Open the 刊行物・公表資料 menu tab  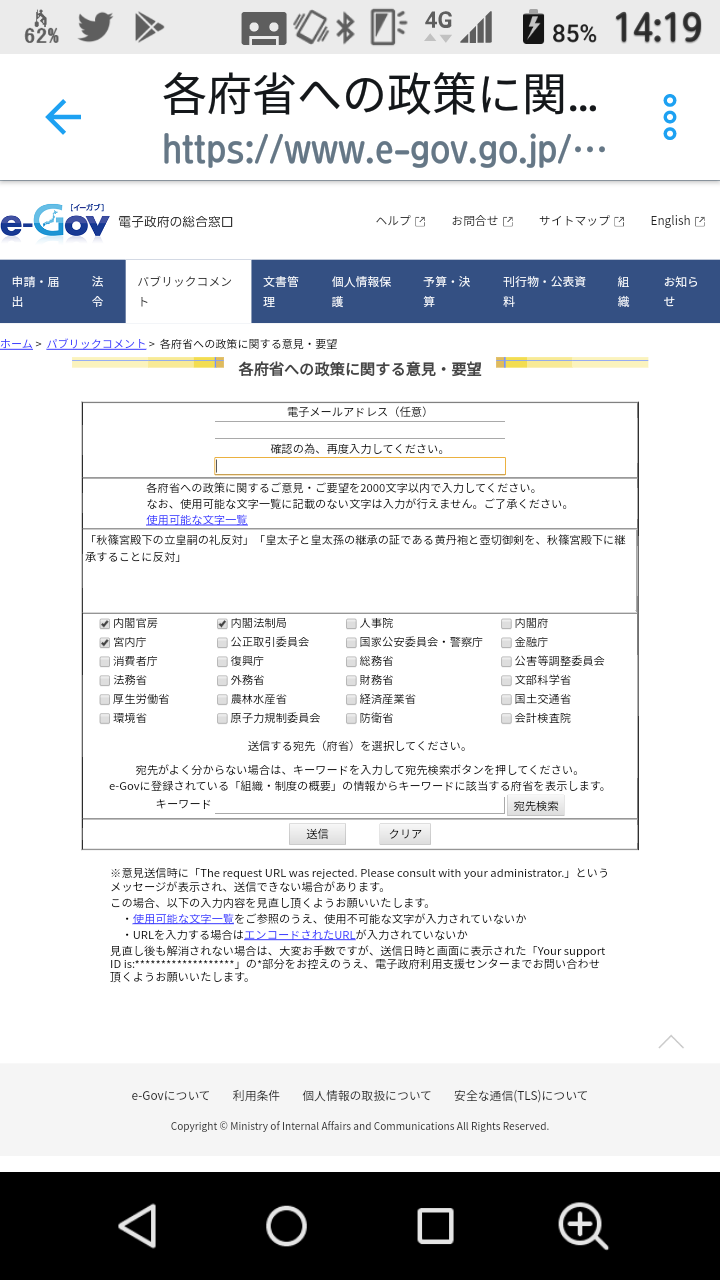[548, 291]
